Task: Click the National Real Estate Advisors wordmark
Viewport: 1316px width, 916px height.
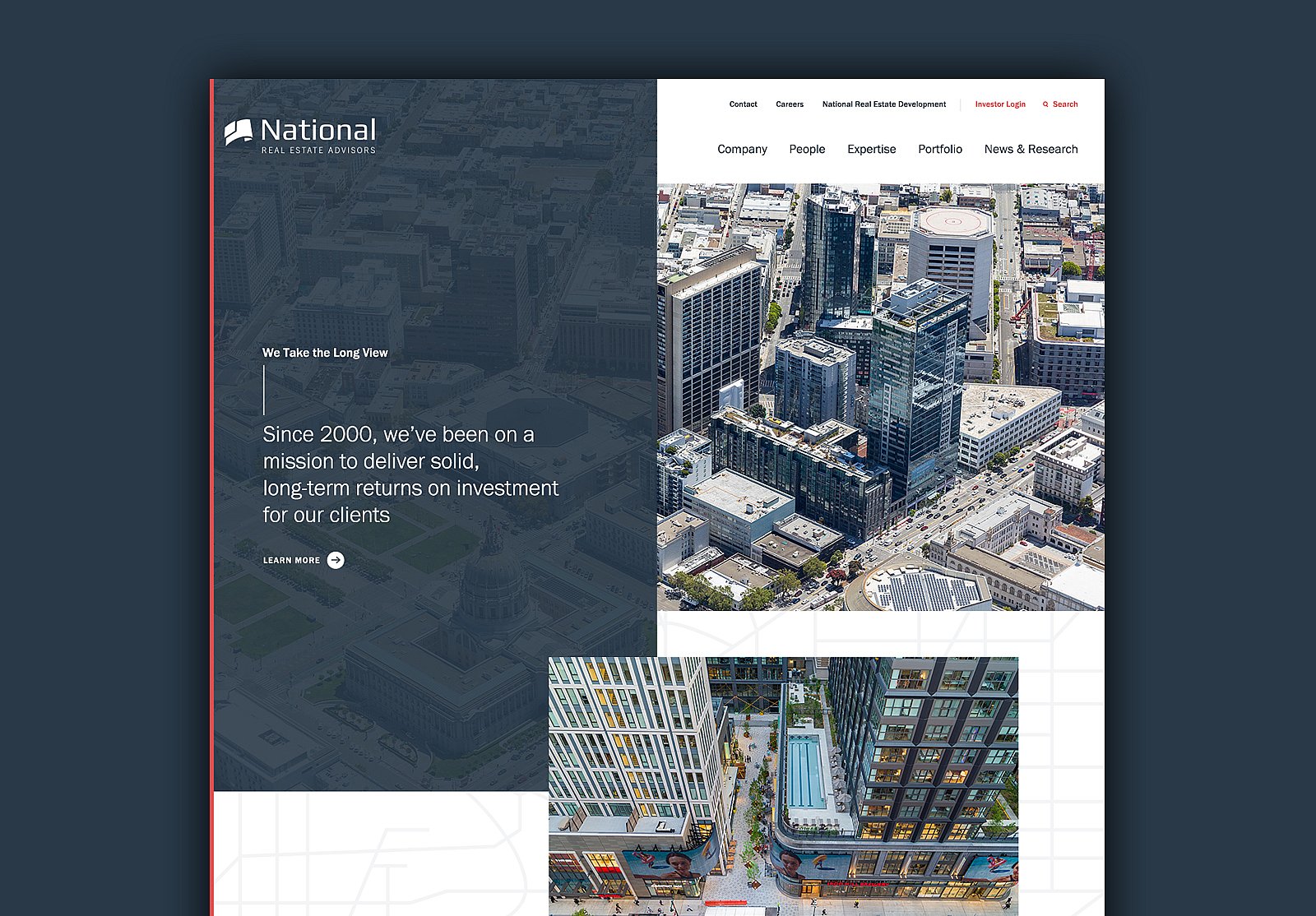Action: coord(318,136)
